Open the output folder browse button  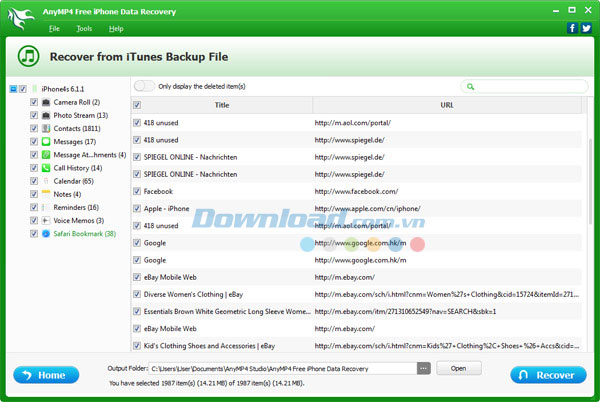click(424, 368)
